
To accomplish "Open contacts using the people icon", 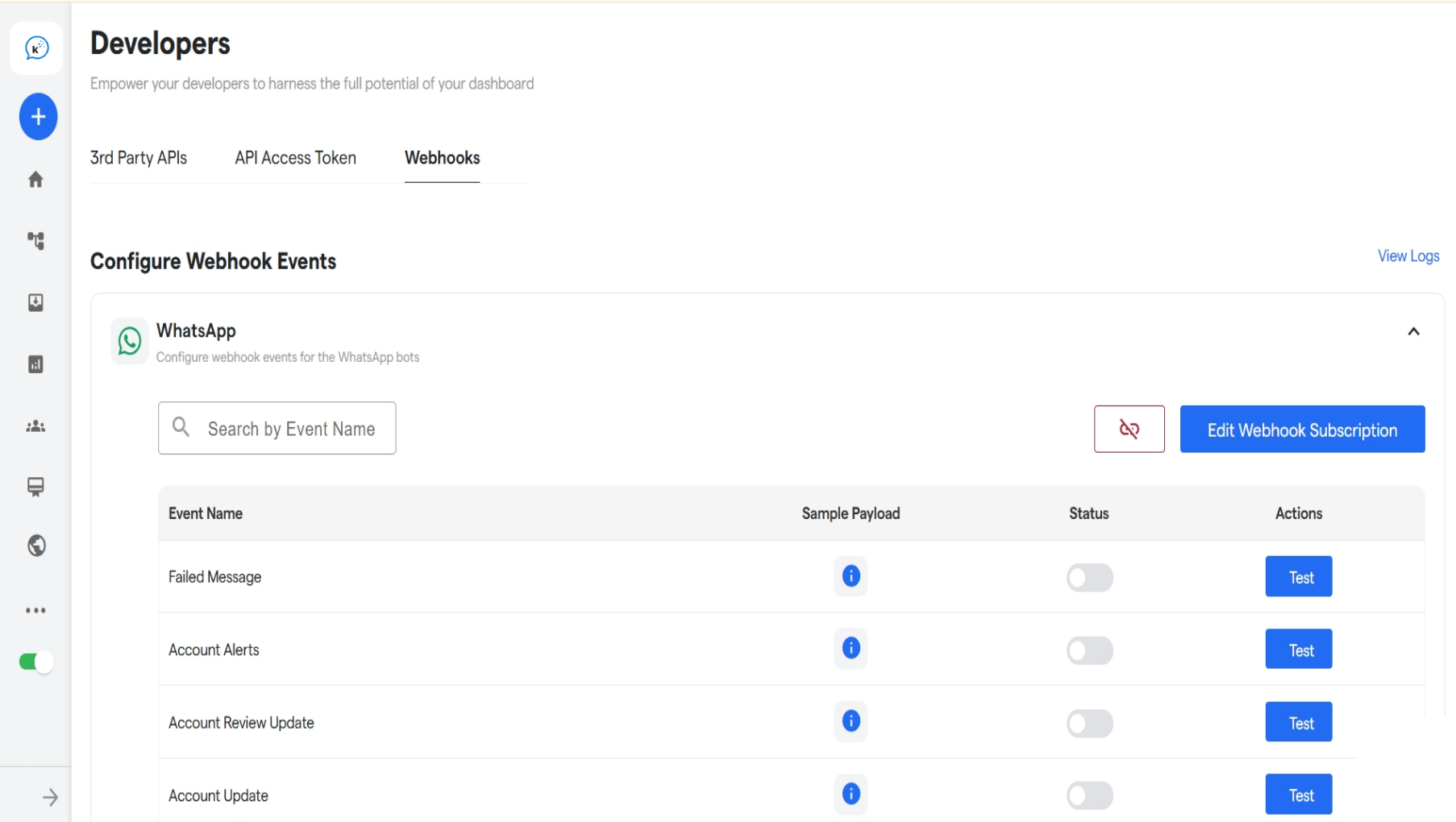I will click(35, 426).
